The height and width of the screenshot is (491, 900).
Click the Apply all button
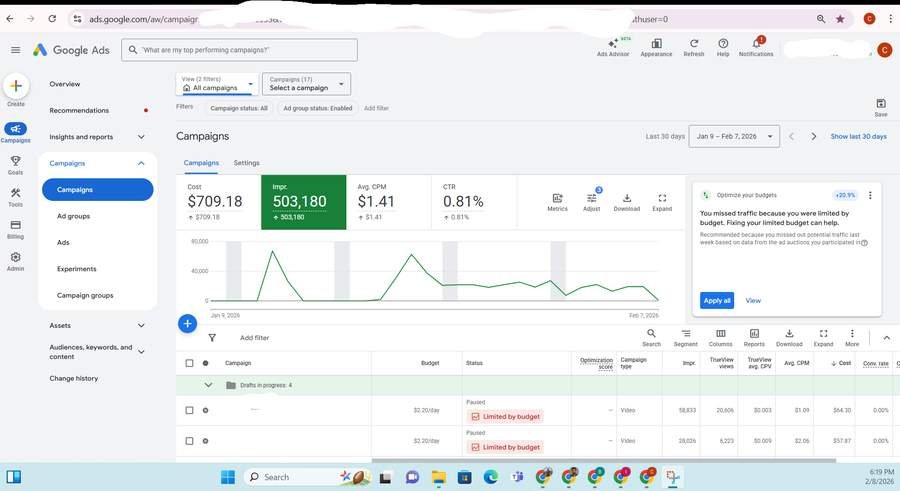(717, 300)
